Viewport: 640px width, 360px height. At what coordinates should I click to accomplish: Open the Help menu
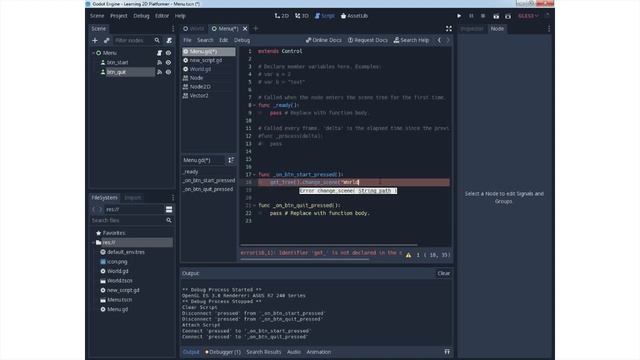click(x=180, y=16)
